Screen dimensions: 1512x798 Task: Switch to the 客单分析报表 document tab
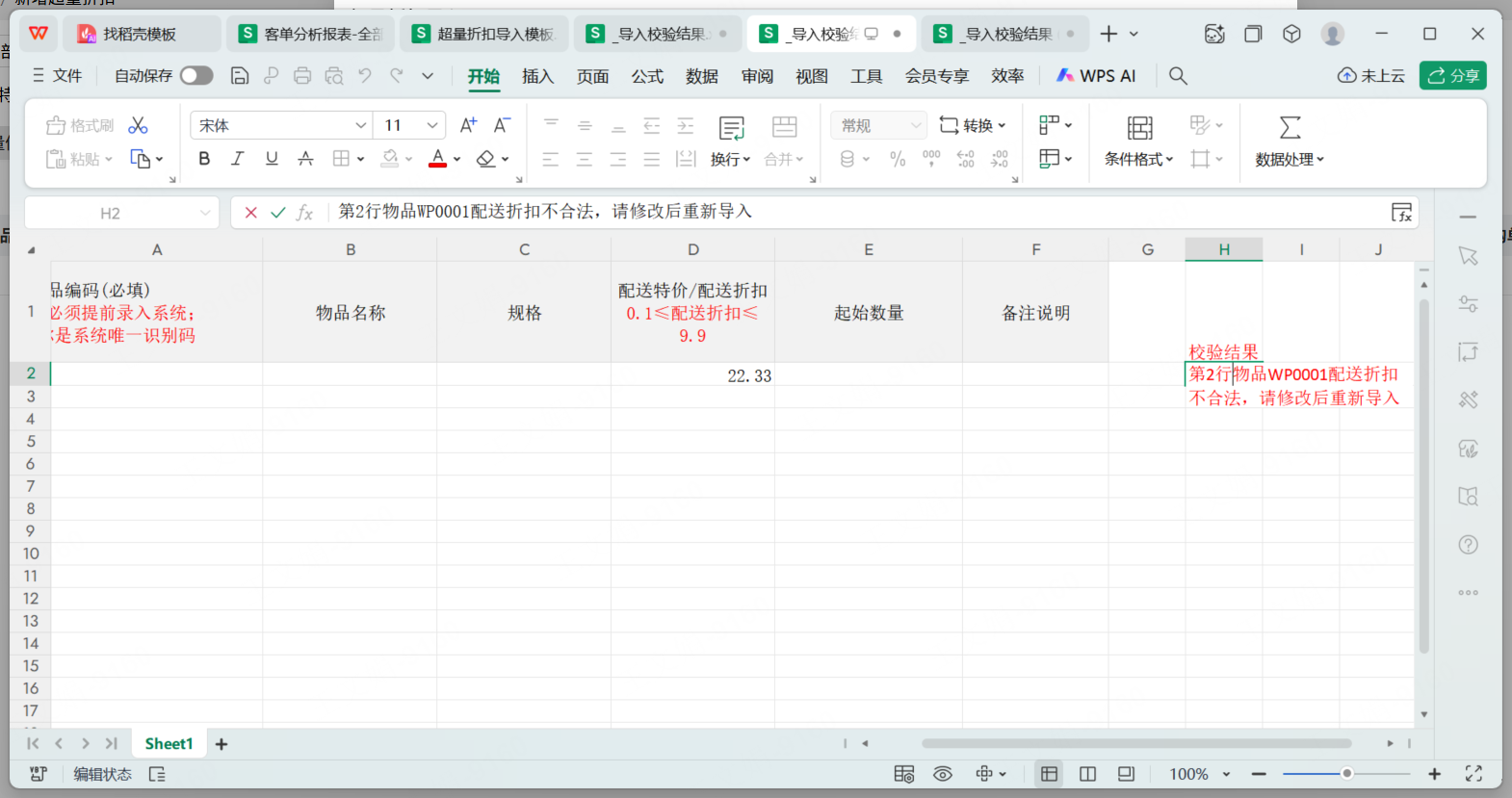(x=311, y=34)
